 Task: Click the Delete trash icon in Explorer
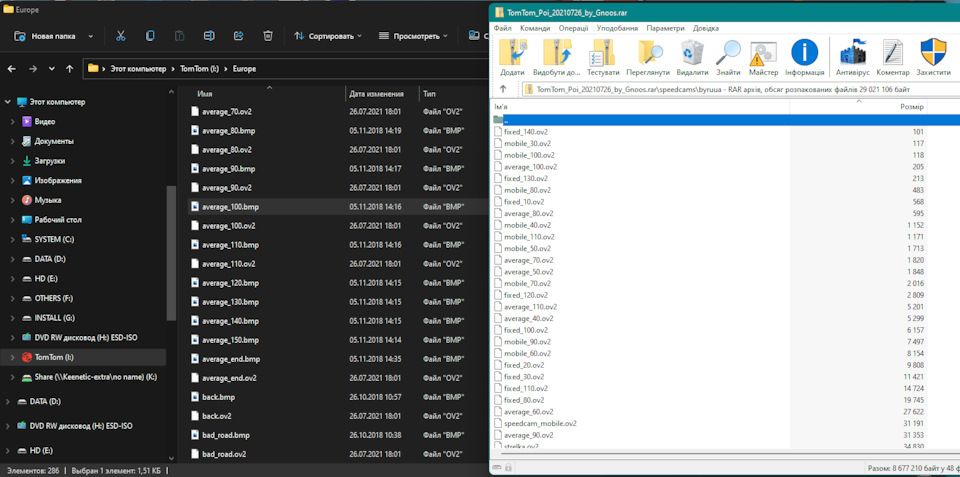268,36
